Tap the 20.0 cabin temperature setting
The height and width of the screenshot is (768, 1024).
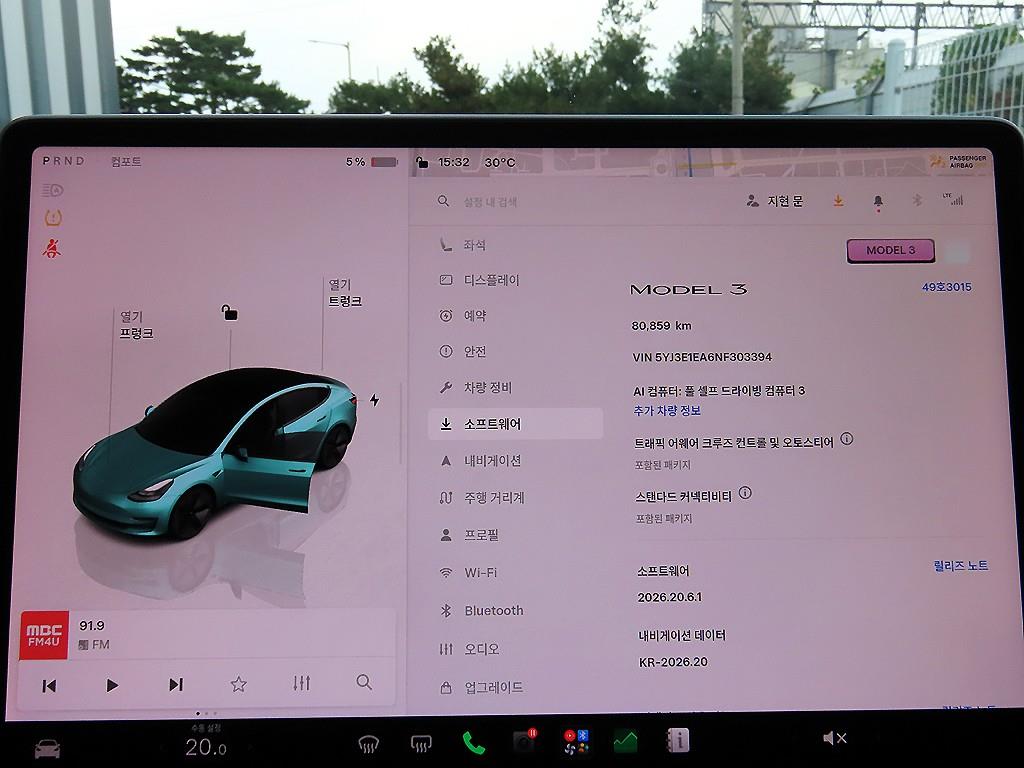click(x=206, y=746)
